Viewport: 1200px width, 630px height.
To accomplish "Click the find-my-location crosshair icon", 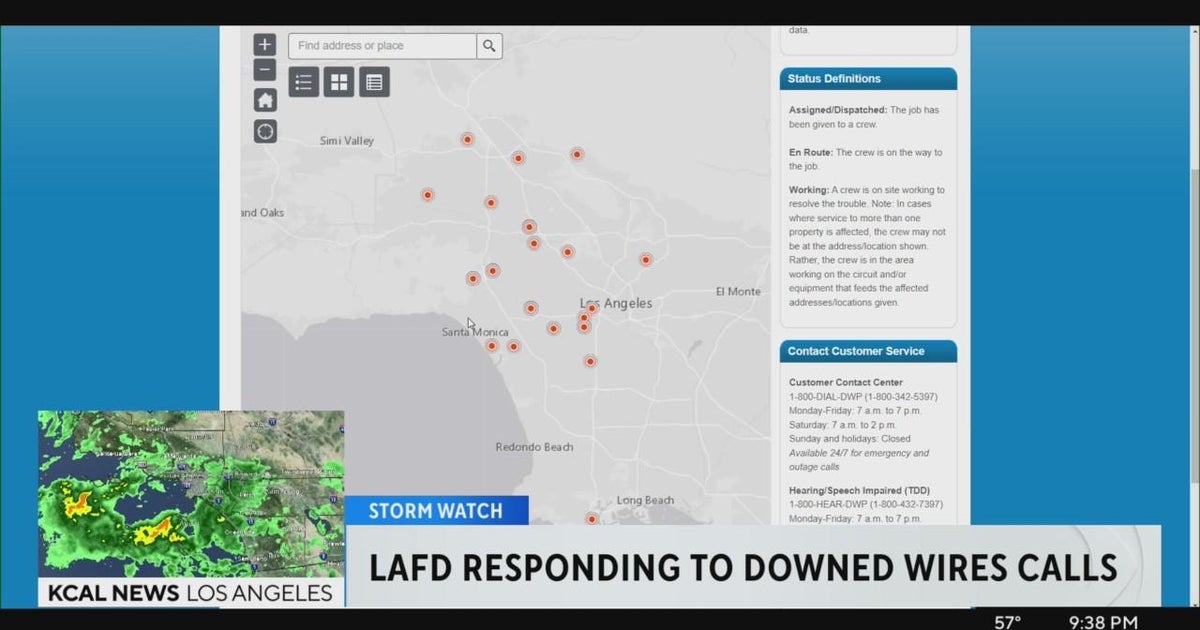I will coord(264,131).
